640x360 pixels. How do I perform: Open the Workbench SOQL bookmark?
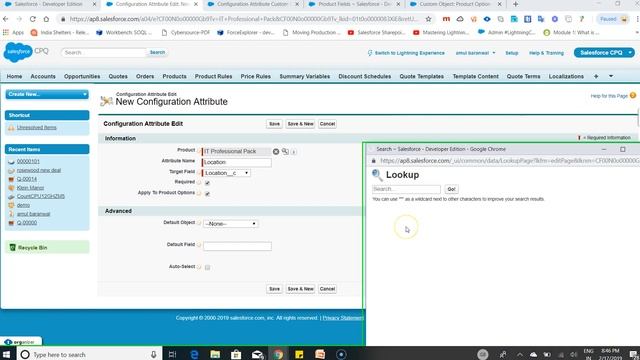(x=124, y=32)
